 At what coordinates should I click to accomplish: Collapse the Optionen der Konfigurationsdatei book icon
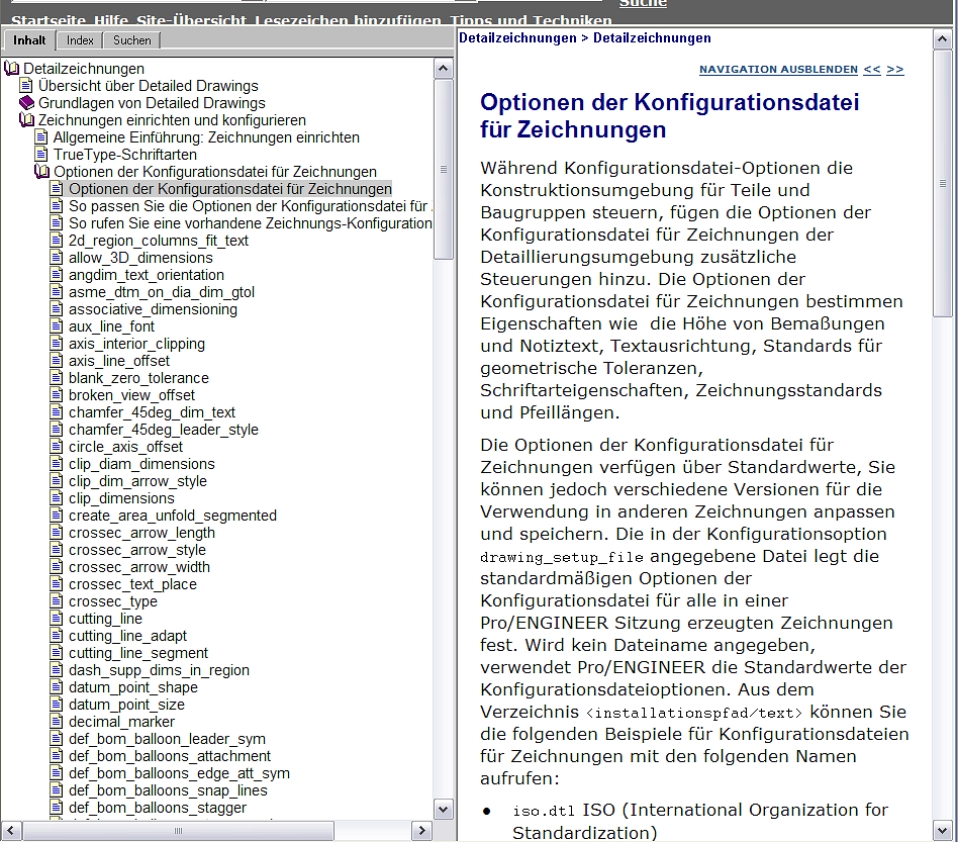[42, 171]
